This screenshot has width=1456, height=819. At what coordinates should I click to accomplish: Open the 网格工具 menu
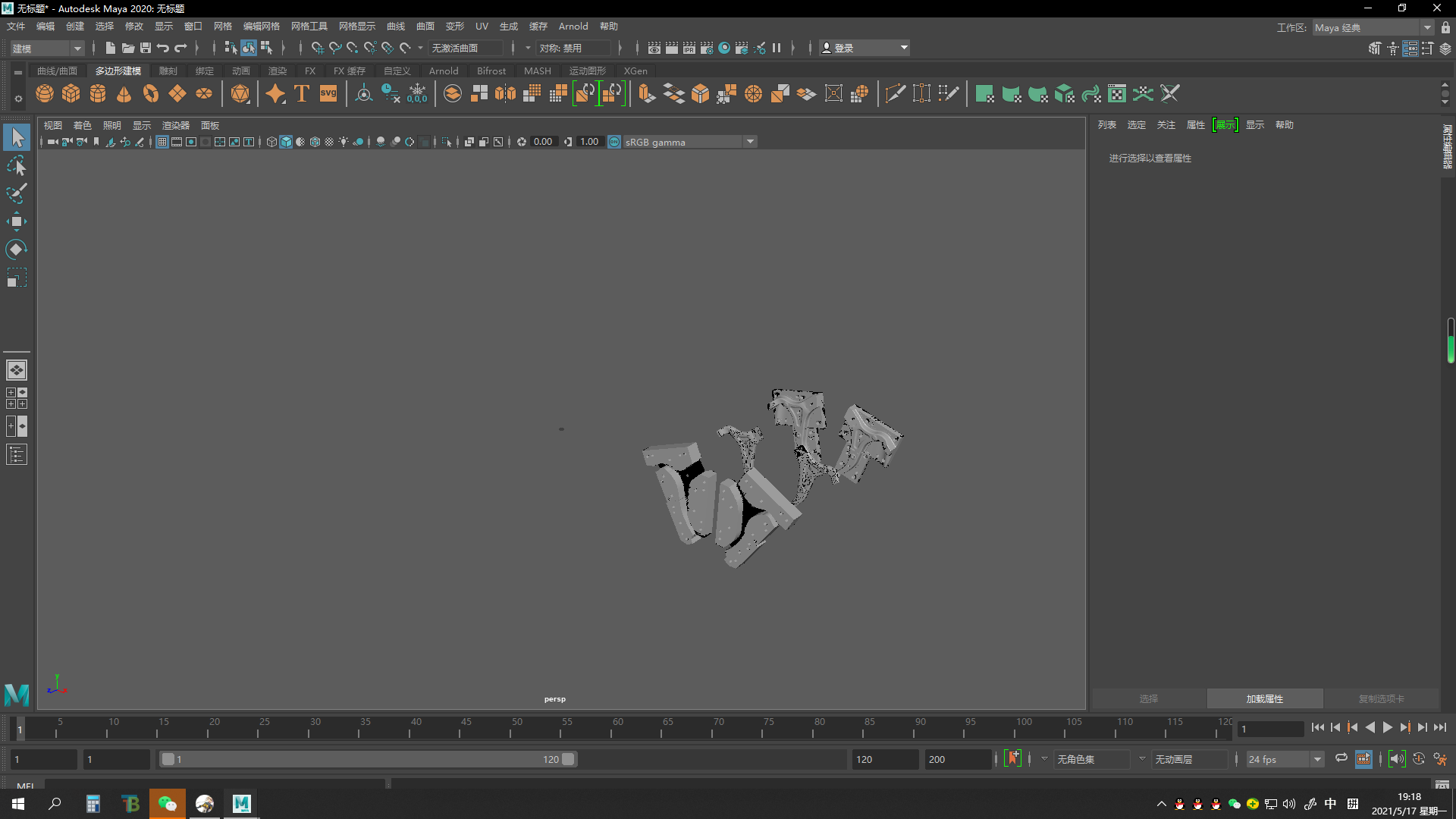coord(309,27)
